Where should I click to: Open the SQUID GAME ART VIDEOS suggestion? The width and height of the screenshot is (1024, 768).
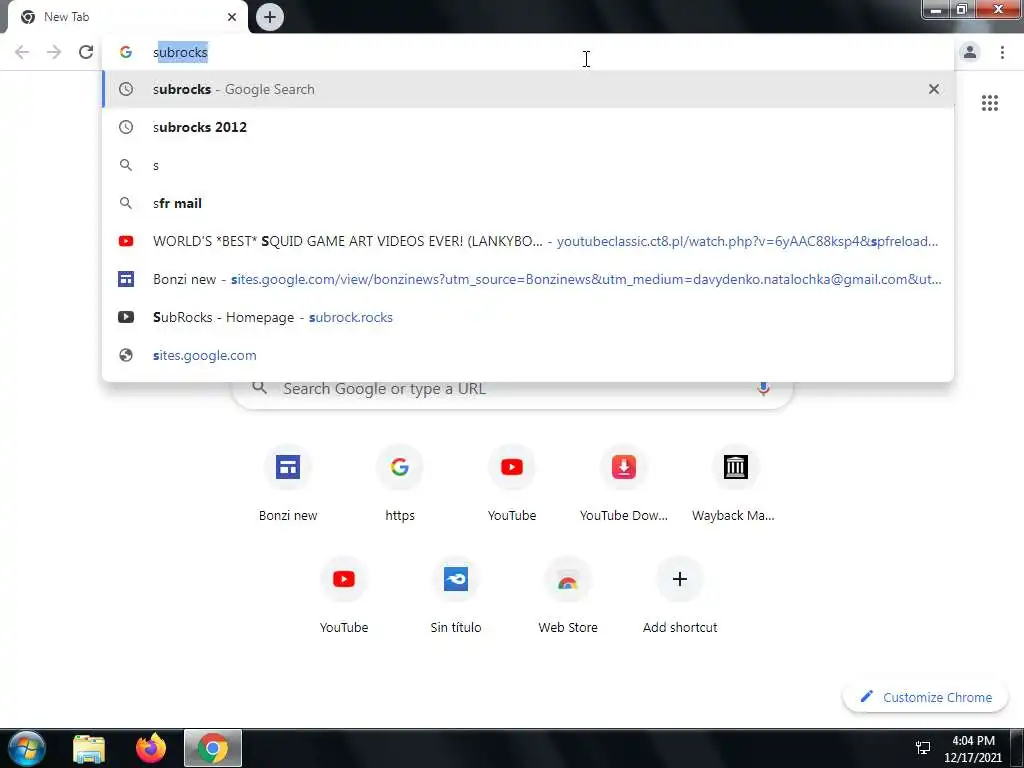[x=528, y=241]
